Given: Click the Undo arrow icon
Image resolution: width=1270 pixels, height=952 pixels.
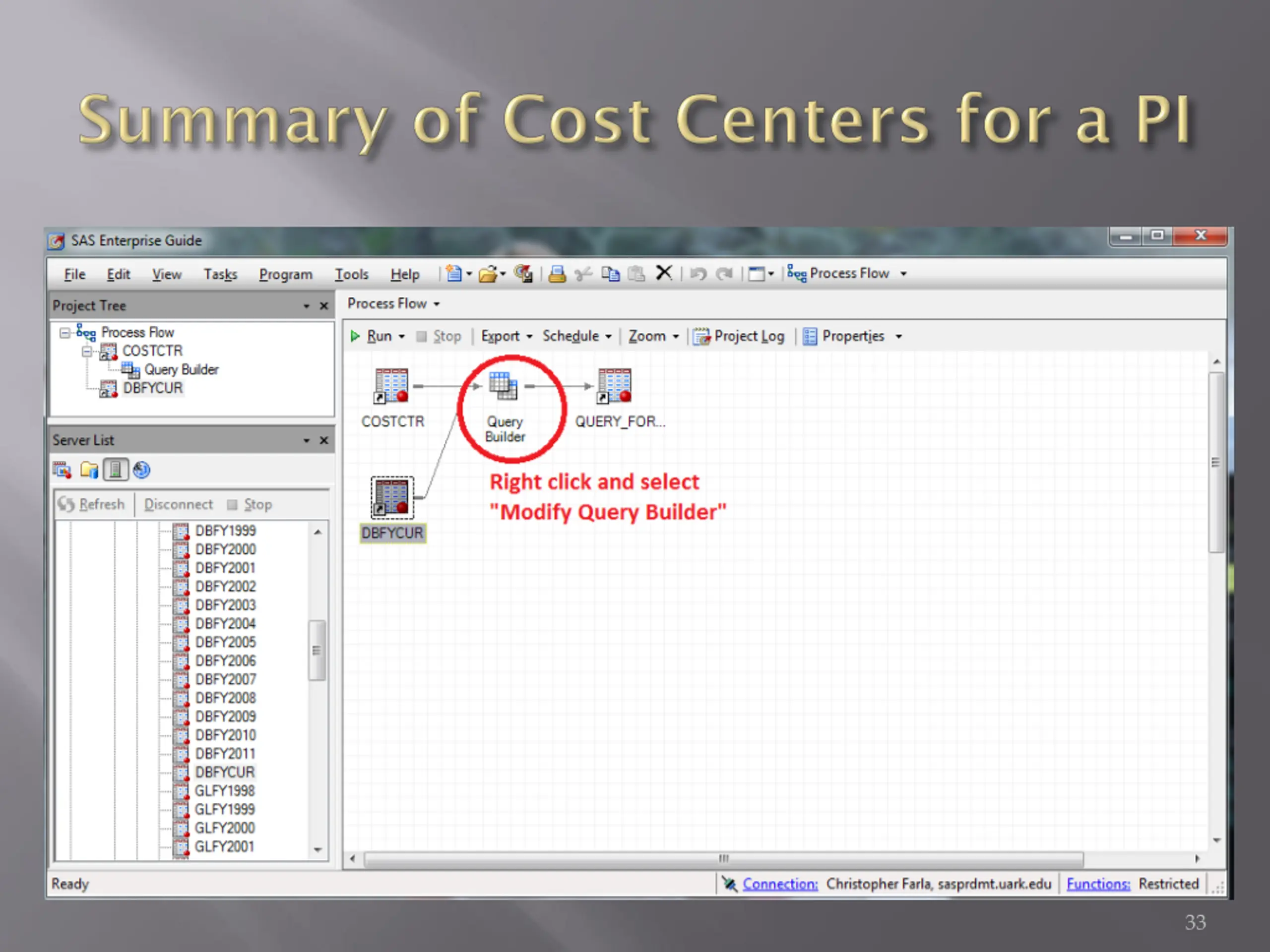Looking at the screenshot, I should [698, 274].
